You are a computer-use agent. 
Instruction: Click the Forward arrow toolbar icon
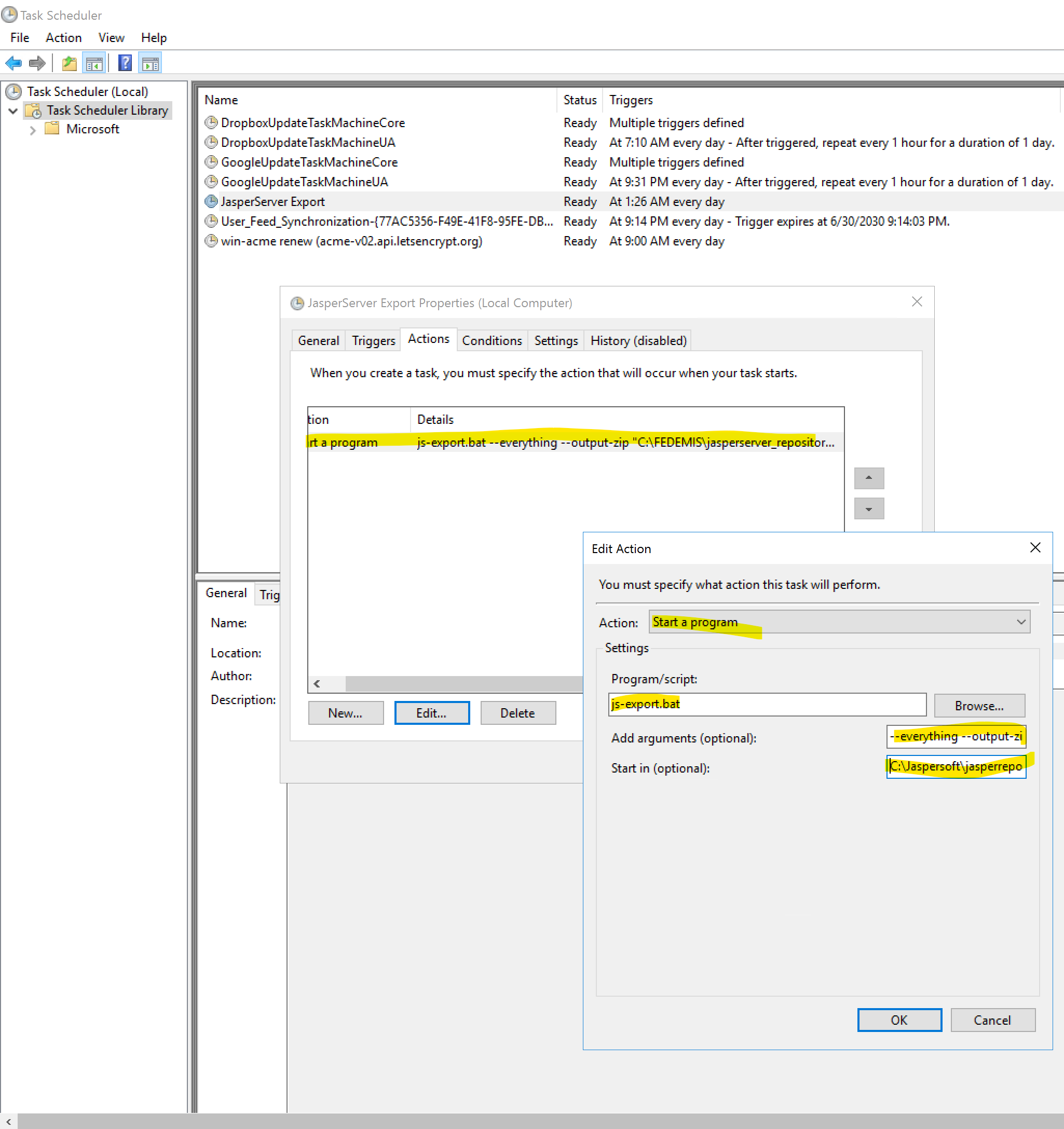(x=37, y=63)
